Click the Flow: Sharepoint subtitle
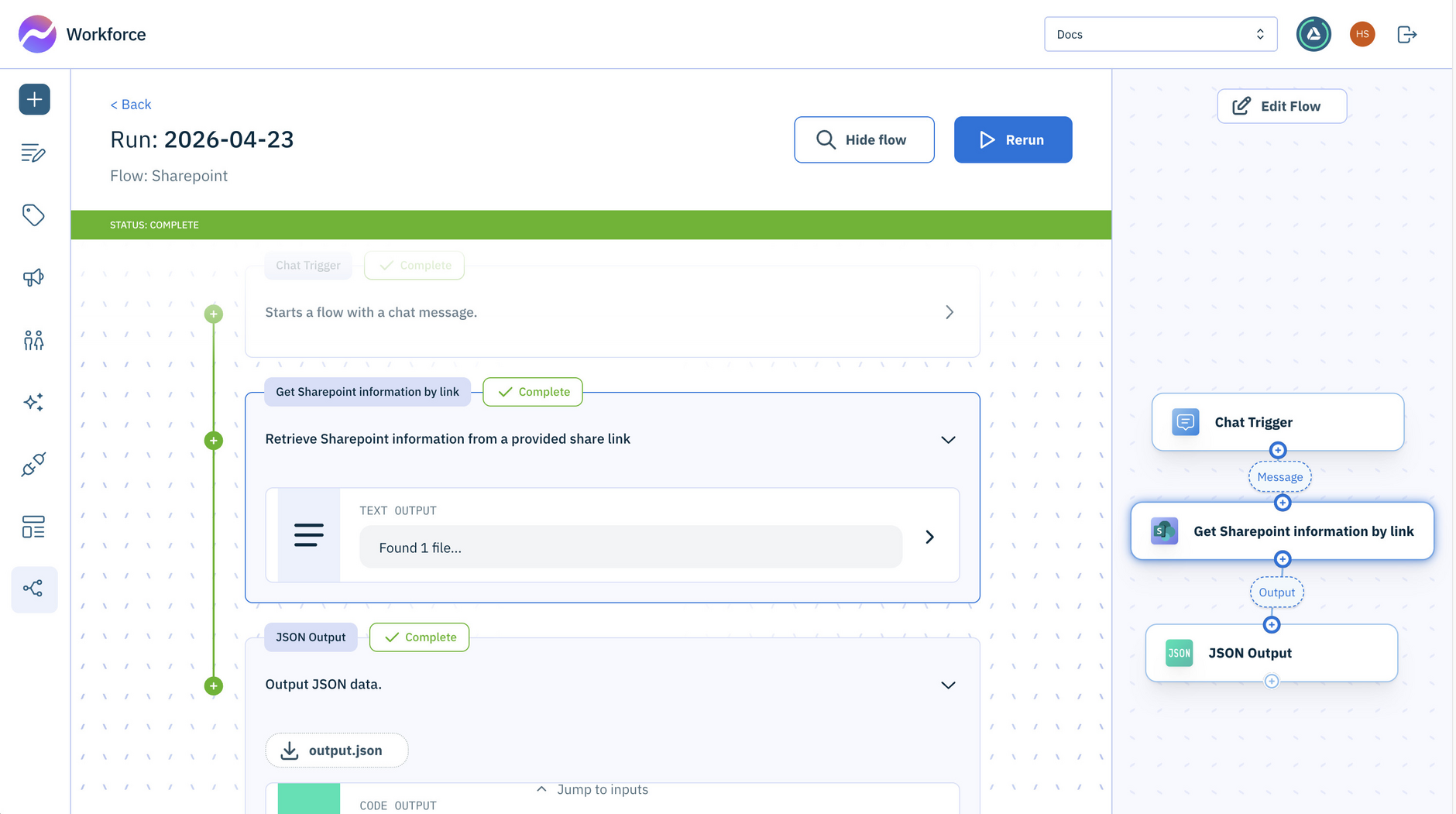This screenshot has width=1456, height=814. 169,176
